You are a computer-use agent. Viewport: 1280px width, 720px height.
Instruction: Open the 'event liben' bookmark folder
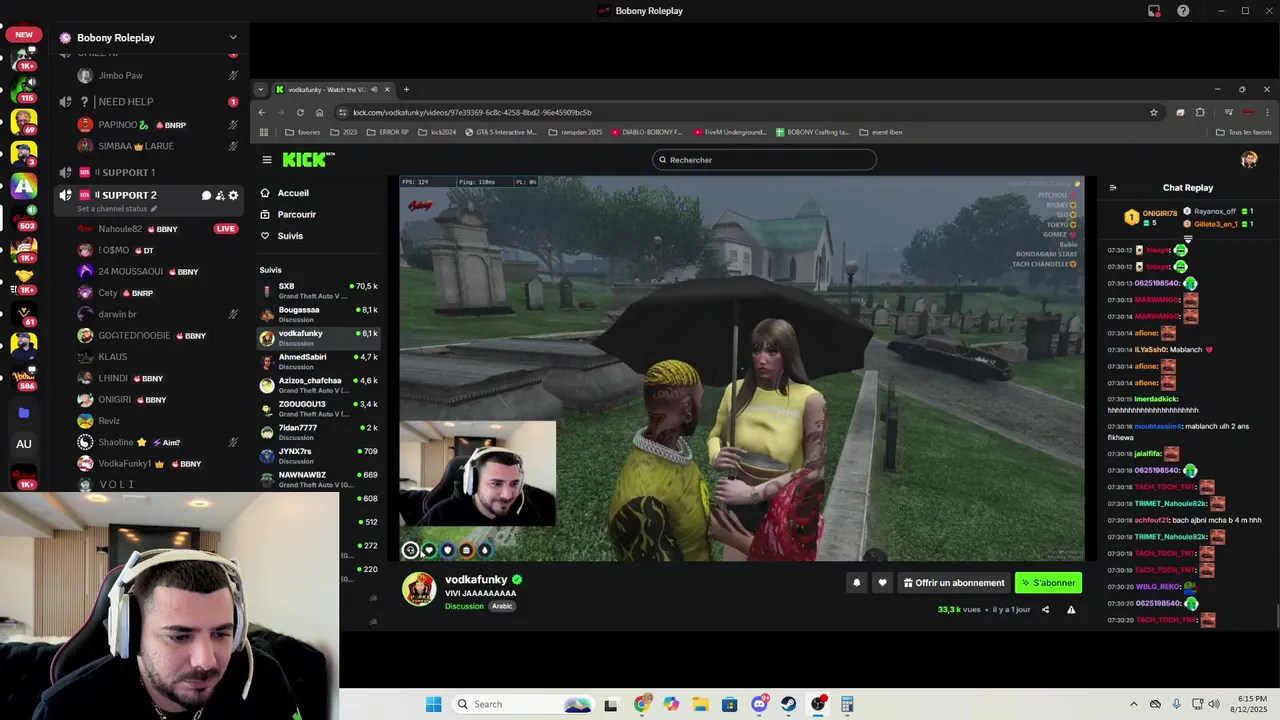(880, 132)
